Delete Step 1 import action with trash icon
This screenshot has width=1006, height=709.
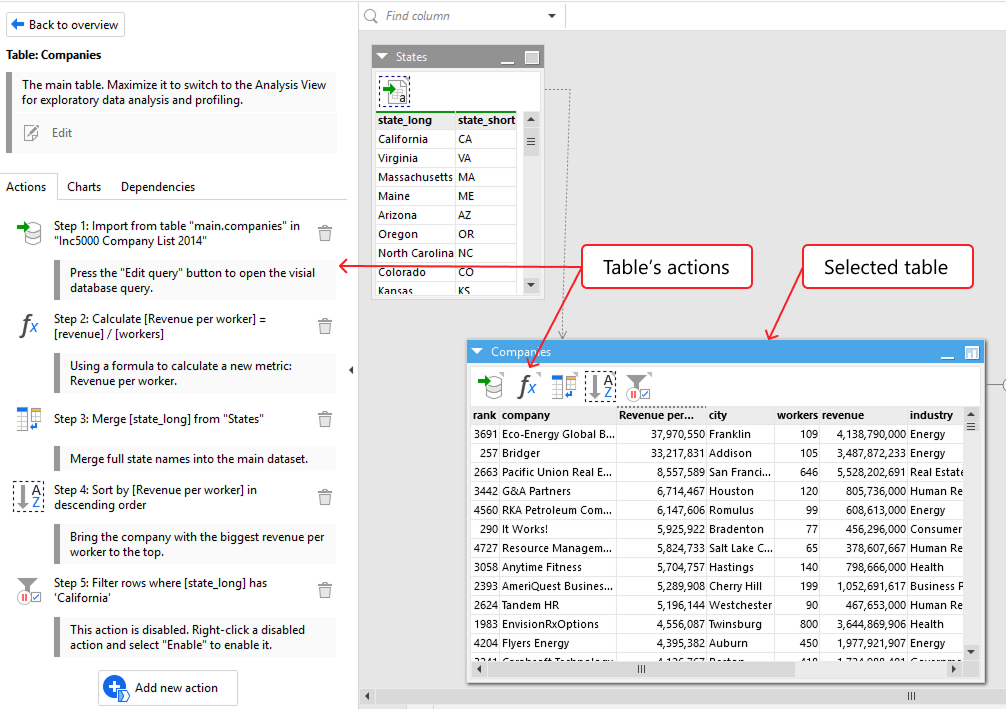(x=325, y=233)
